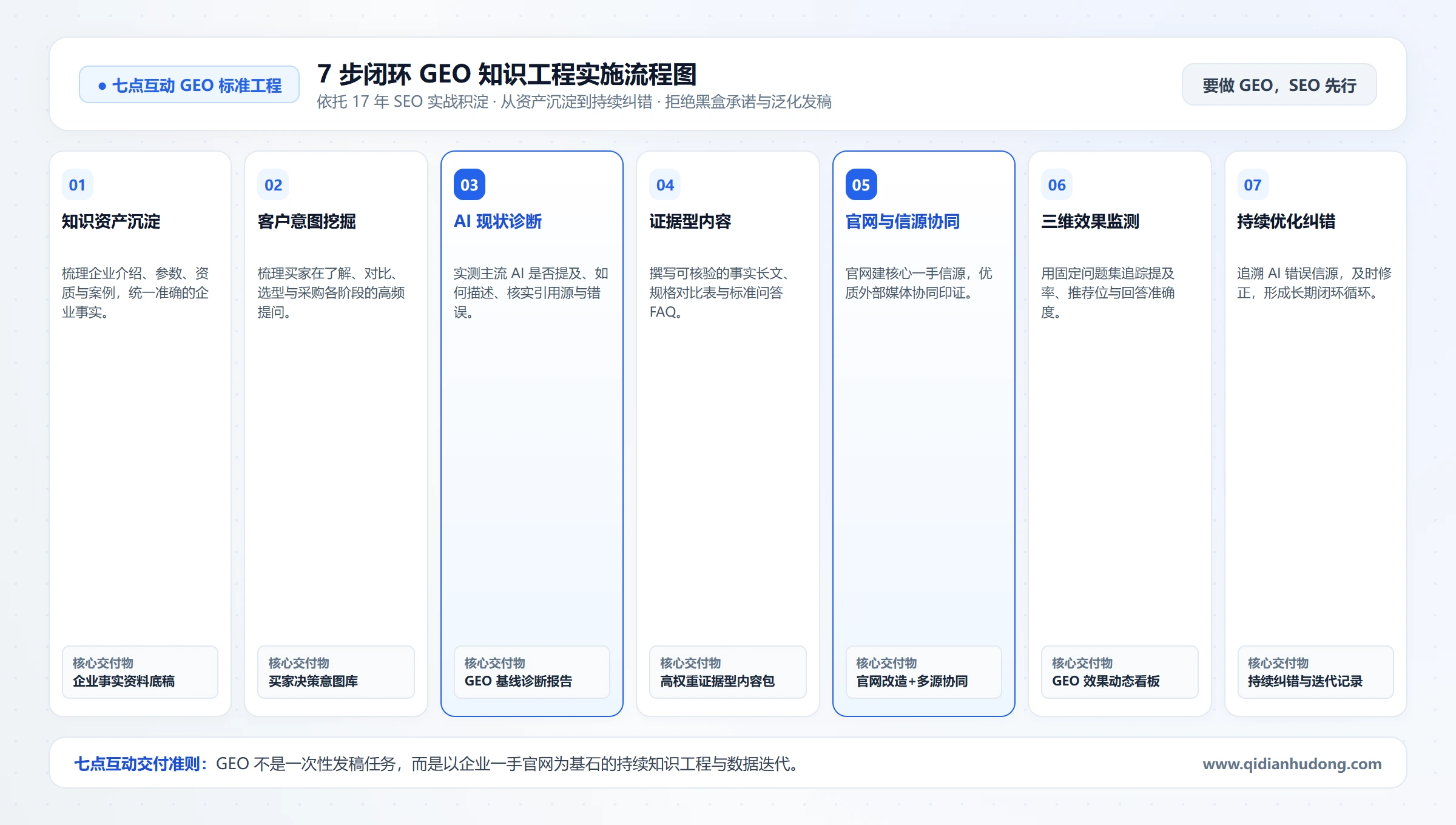Open the 买家决策意图库 deliverable box
Screen dimensions: 1456x825
coord(336,672)
